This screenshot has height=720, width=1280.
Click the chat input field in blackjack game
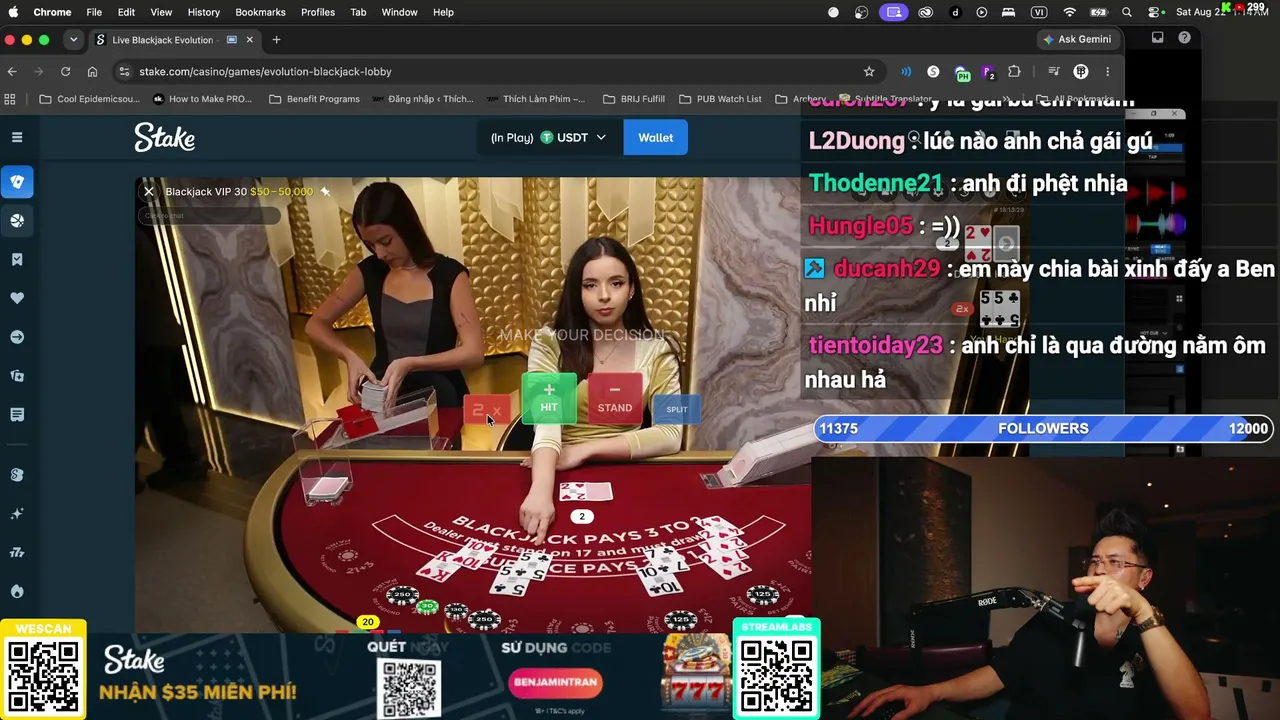coord(209,216)
